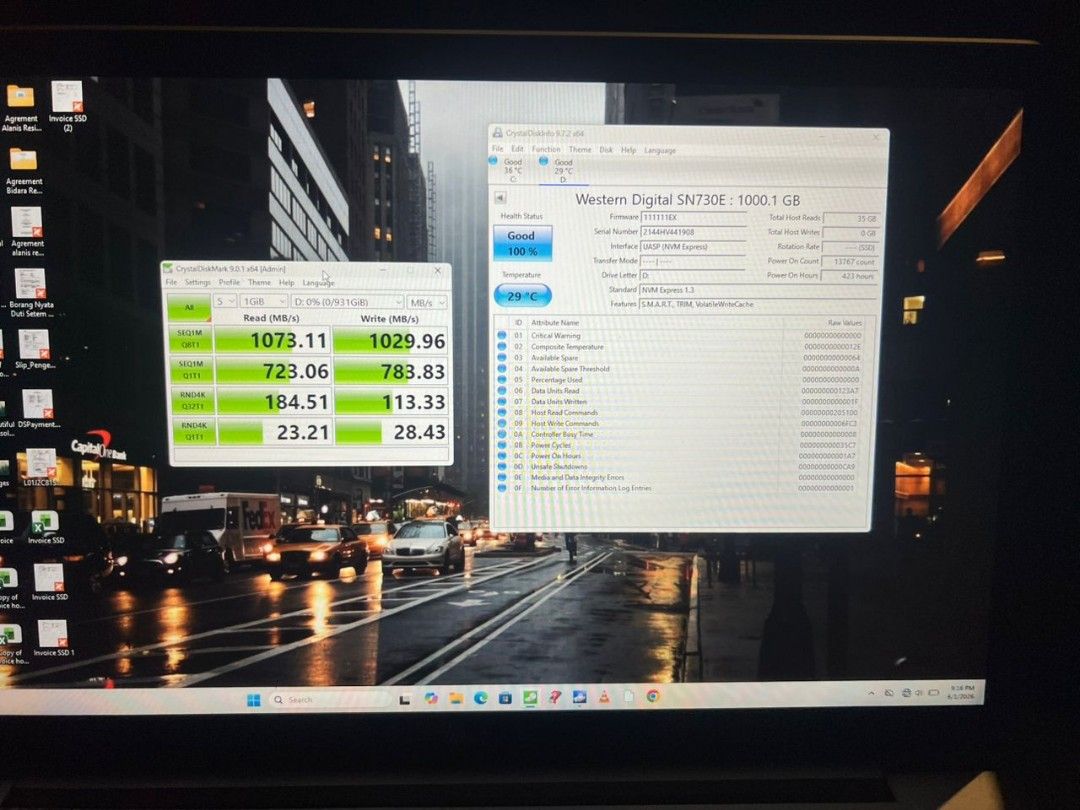Open VLC media player from the taskbar
The image size is (1080, 810).
[x=604, y=697]
